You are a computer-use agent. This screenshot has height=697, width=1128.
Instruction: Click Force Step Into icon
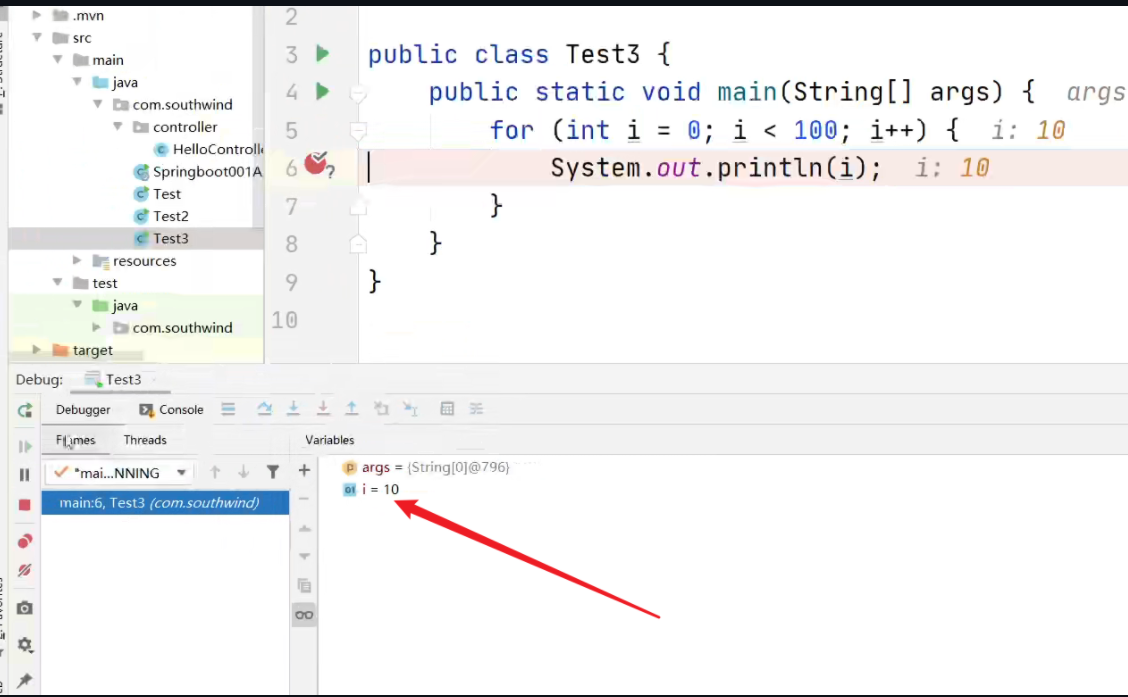pyautogui.click(x=323, y=409)
